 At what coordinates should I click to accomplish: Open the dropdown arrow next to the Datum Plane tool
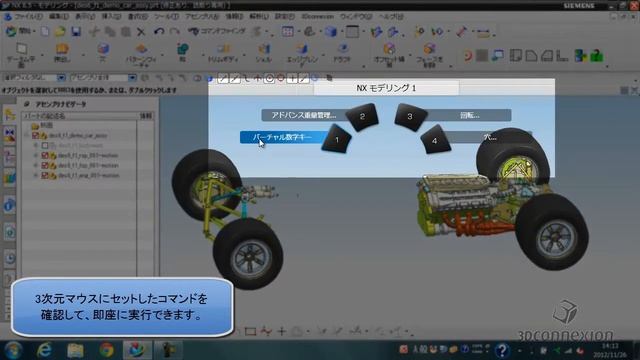[42, 55]
